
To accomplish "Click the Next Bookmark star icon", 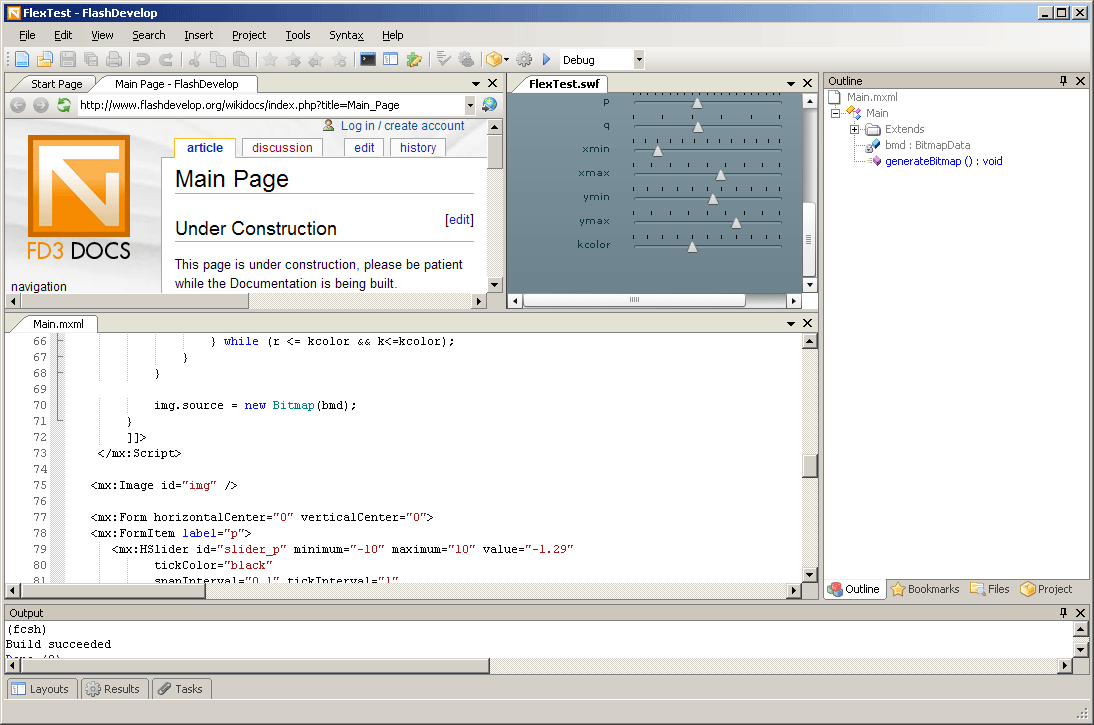I will click(294, 60).
